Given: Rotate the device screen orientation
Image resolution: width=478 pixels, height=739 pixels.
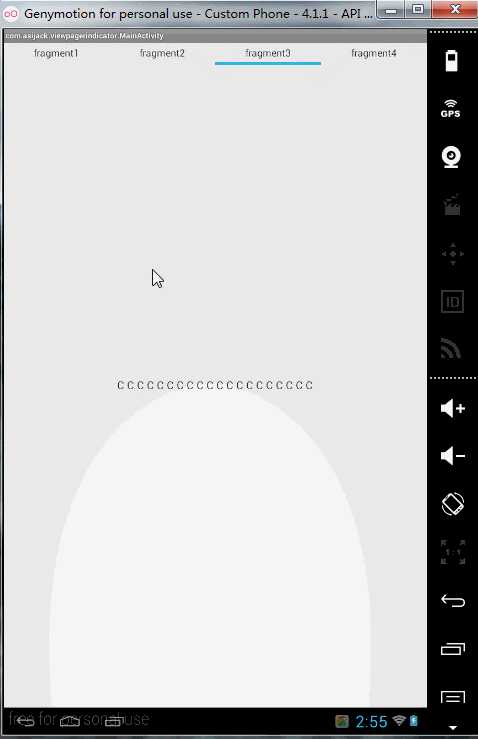Looking at the screenshot, I should pos(453,504).
